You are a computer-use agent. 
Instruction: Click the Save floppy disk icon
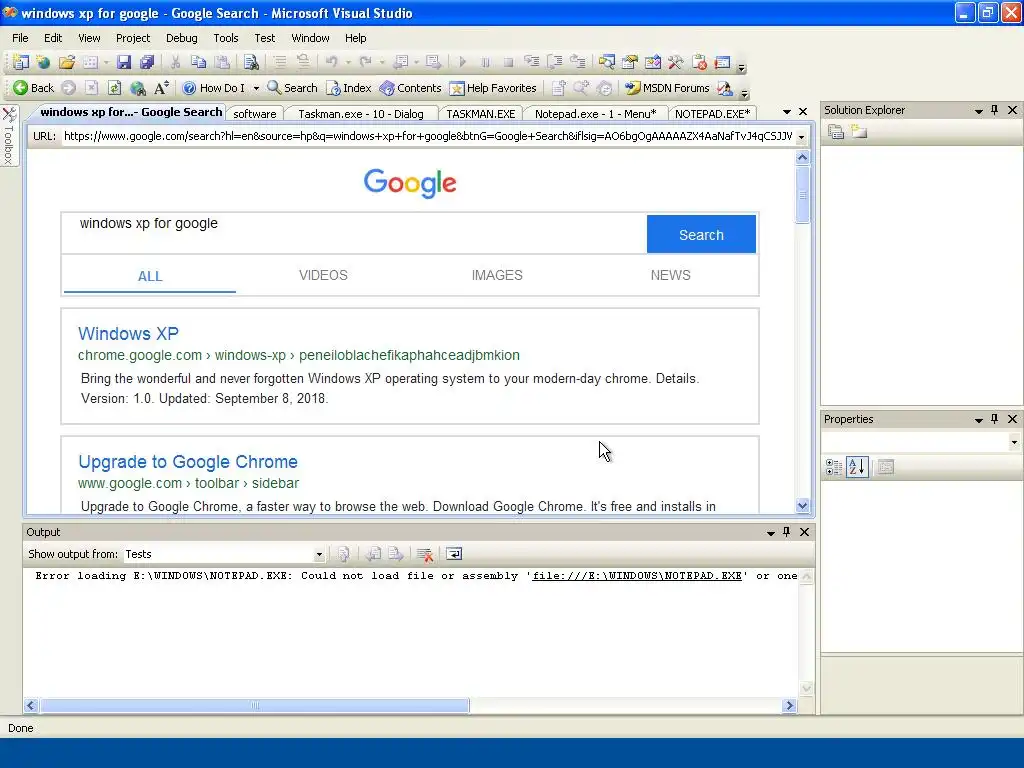pos(124,62)
